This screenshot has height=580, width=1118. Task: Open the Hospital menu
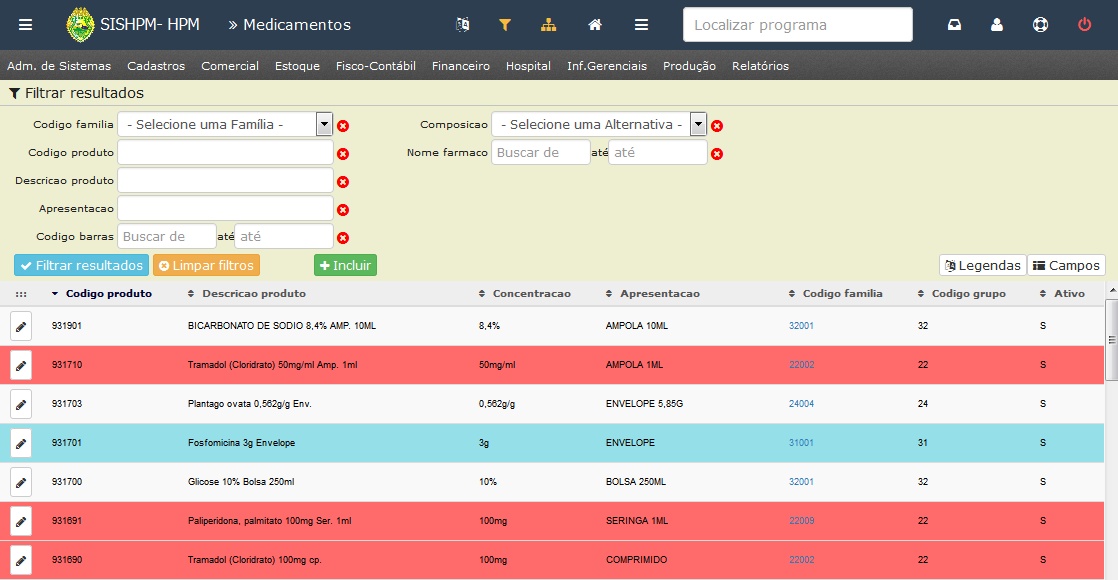coord(528,66)
